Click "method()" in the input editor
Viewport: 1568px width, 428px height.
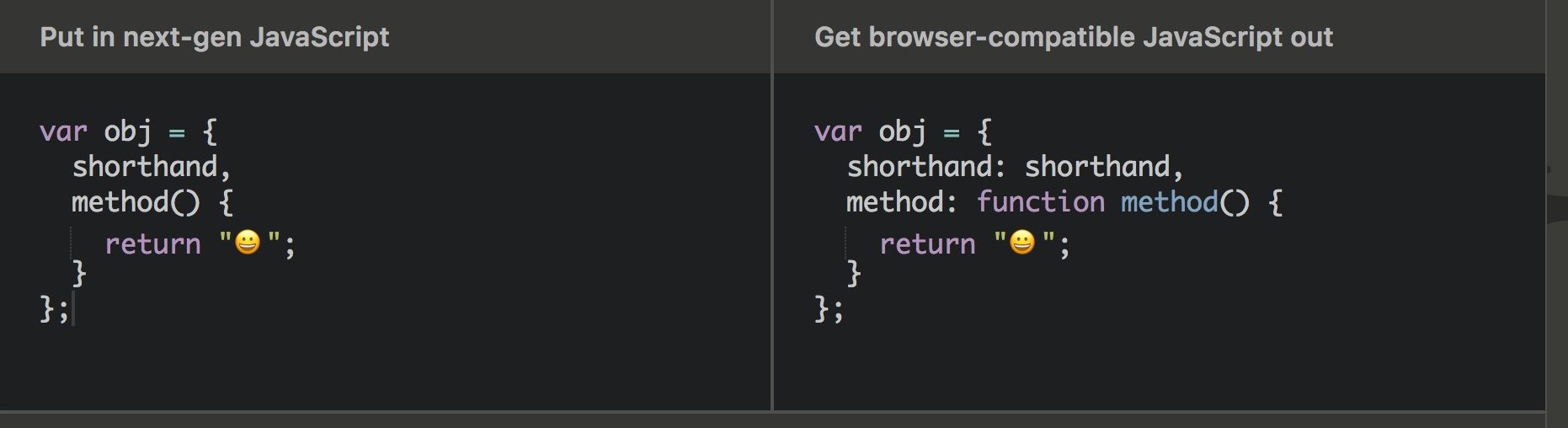click(135, 202)
